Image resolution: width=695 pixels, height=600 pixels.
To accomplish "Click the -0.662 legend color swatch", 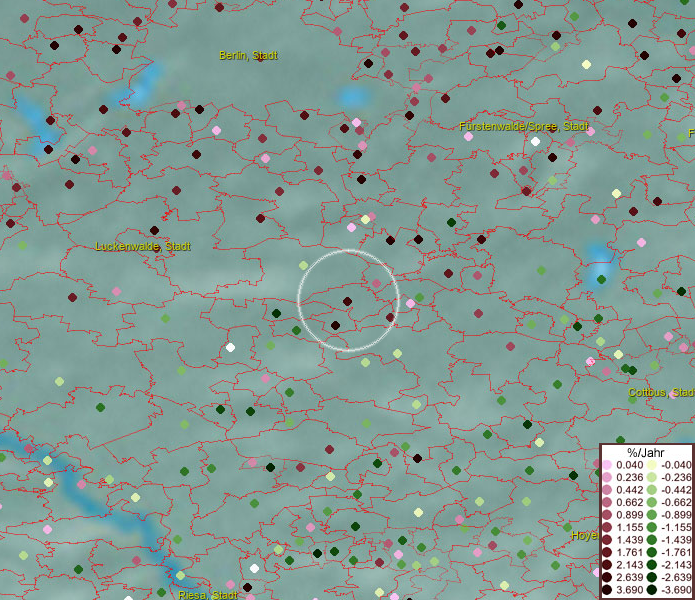I will click(x=652, y=503).
